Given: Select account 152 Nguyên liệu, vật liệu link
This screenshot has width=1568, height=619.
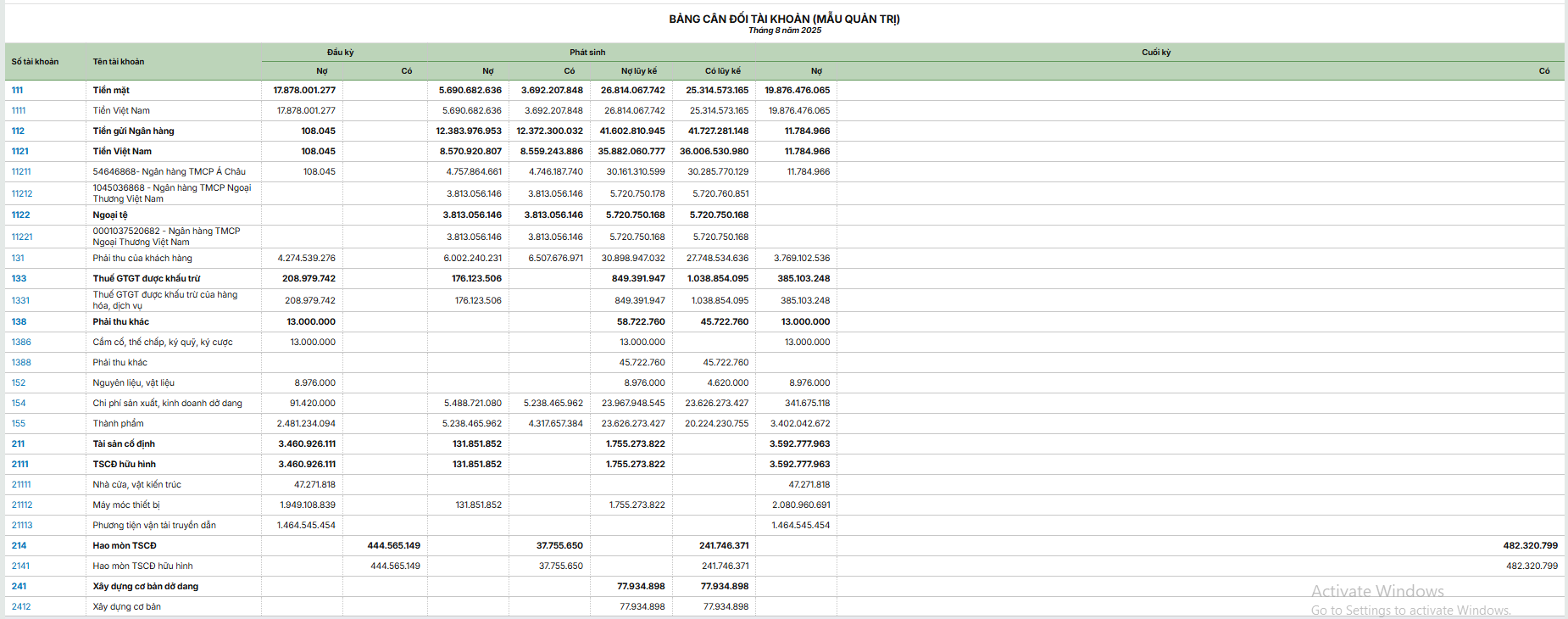Looking at the screenshot, I should (19, 383).
